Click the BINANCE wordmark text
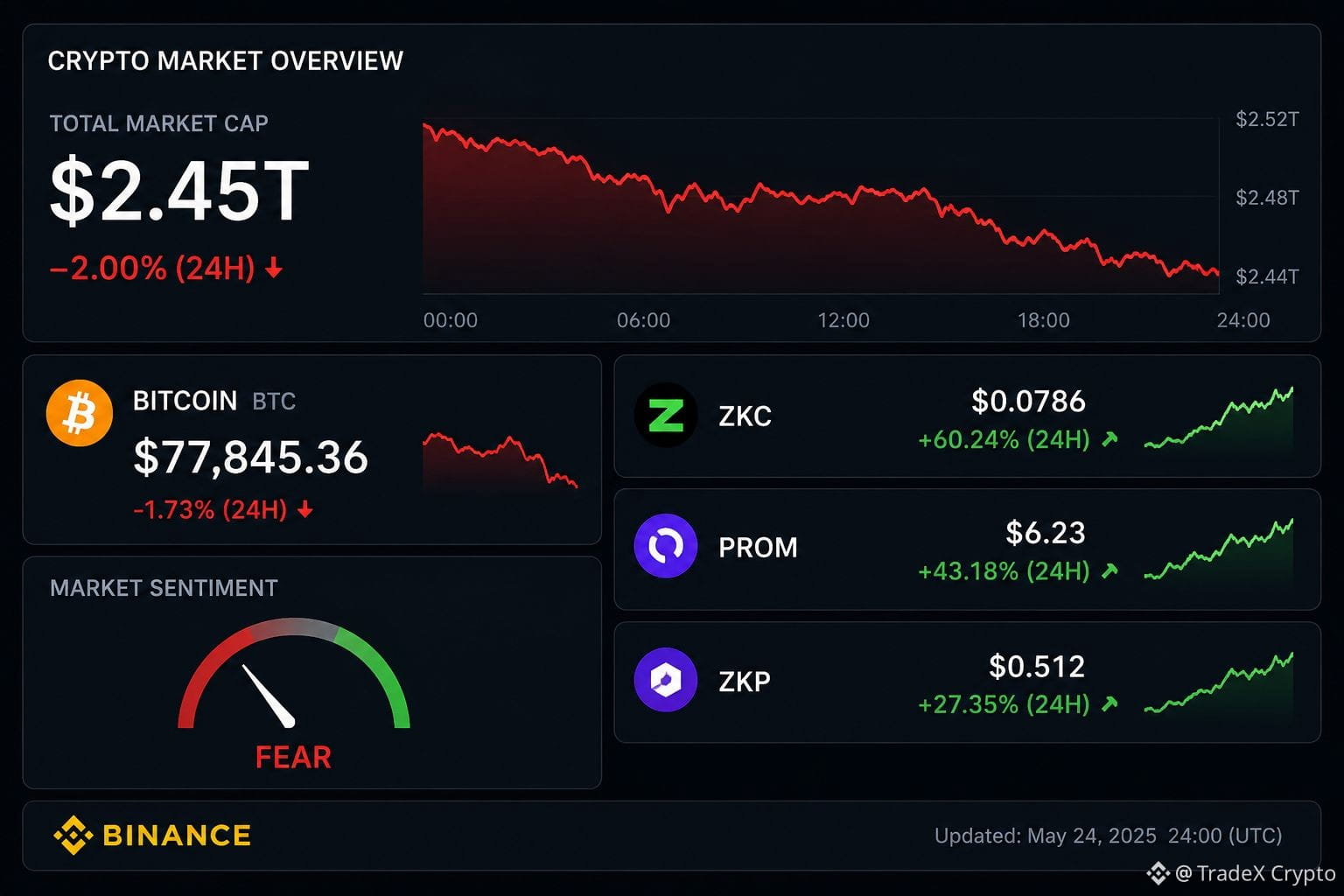The height and width of the screenshot is (896, 1344). pyautogui.click(x=177, y=836)
